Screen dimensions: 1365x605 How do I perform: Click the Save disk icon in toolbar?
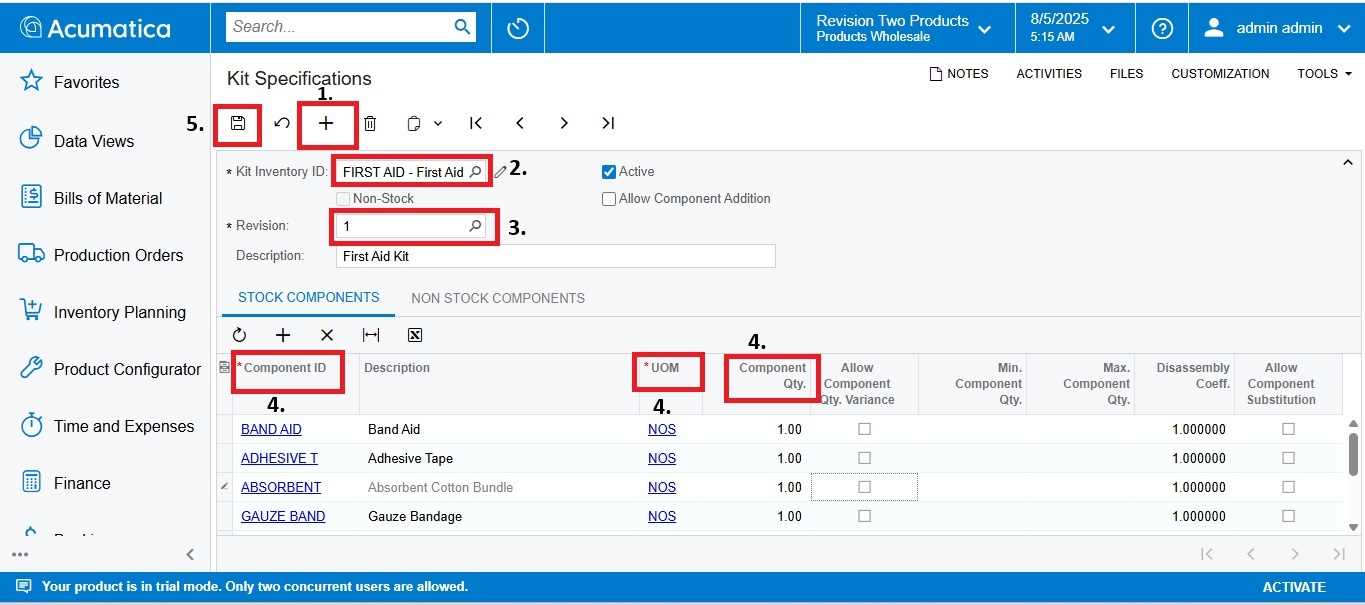[238, 123]
